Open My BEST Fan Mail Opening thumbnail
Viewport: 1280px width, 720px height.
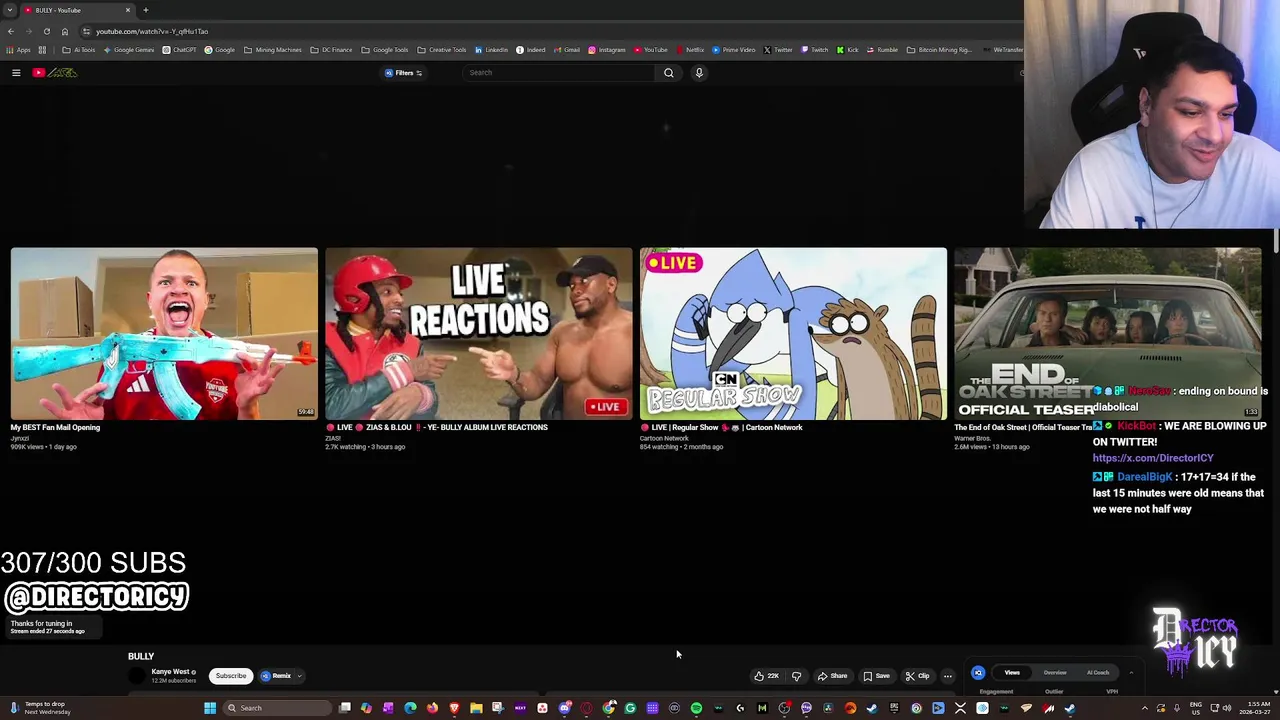click(164, 333)
